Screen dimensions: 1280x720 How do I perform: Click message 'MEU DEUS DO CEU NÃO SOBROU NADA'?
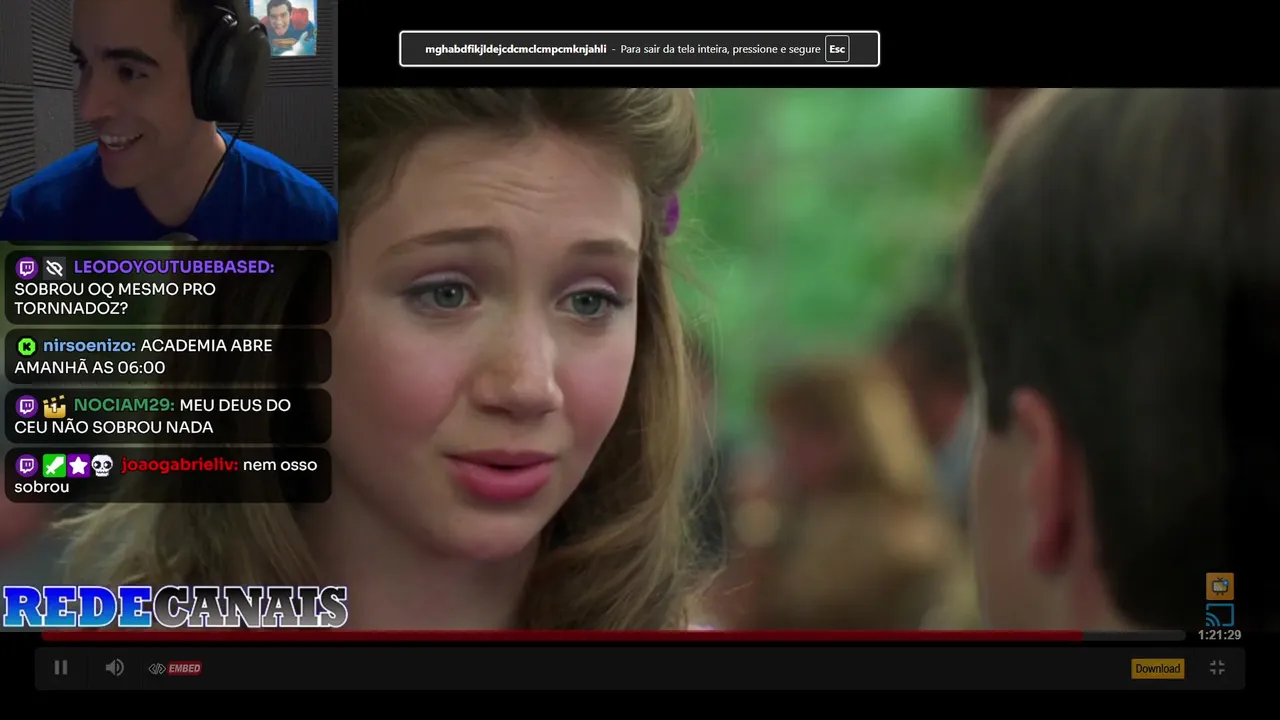pyautogui.click(x=152, y=416)
